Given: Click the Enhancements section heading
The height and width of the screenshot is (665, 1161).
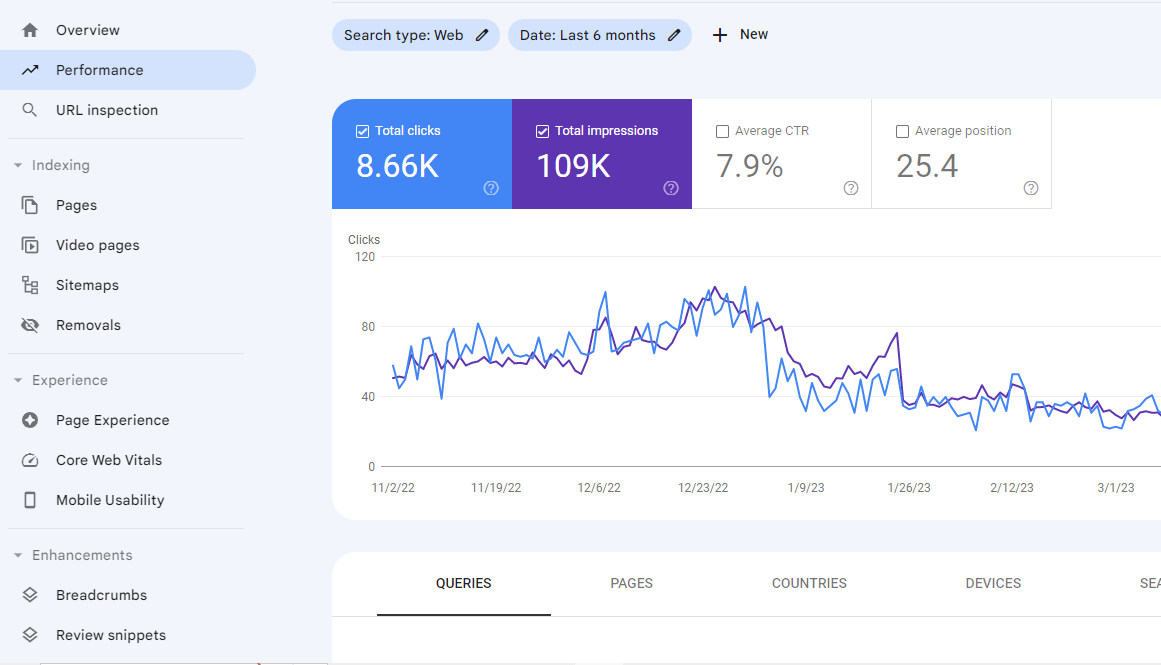Looking at the screenshot, I should point(82,555).
